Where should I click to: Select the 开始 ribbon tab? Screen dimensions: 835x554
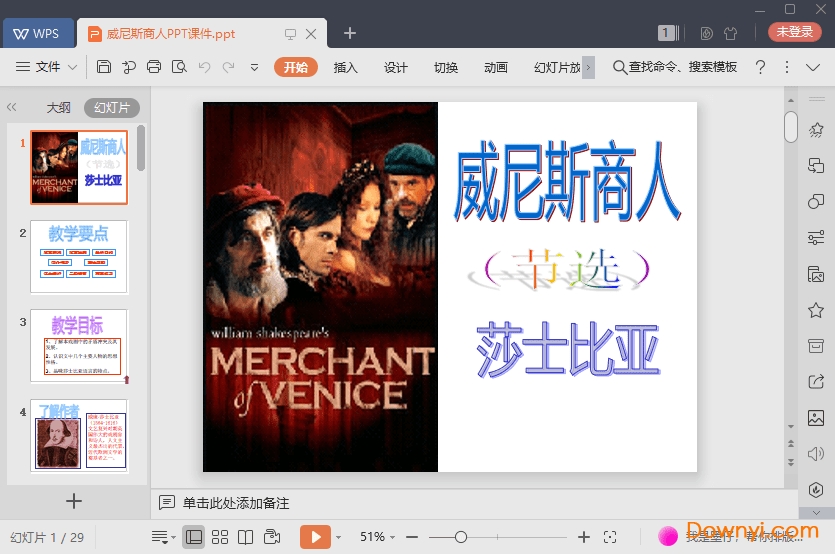pos(296,67)
